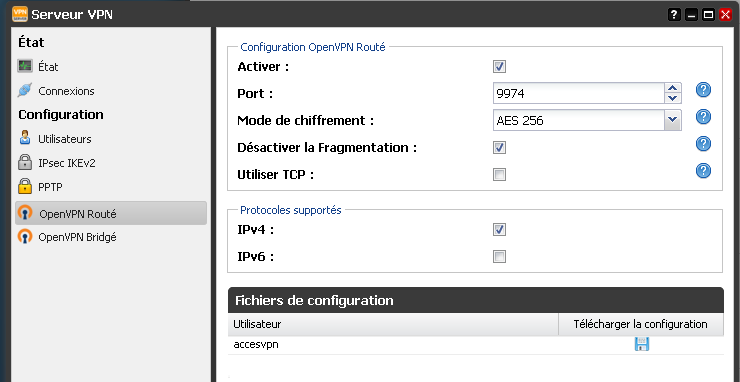The width and height of the screenshot is (740, 382).
Task: Decrease the port number with down arrow
Action: coord(673,98)
